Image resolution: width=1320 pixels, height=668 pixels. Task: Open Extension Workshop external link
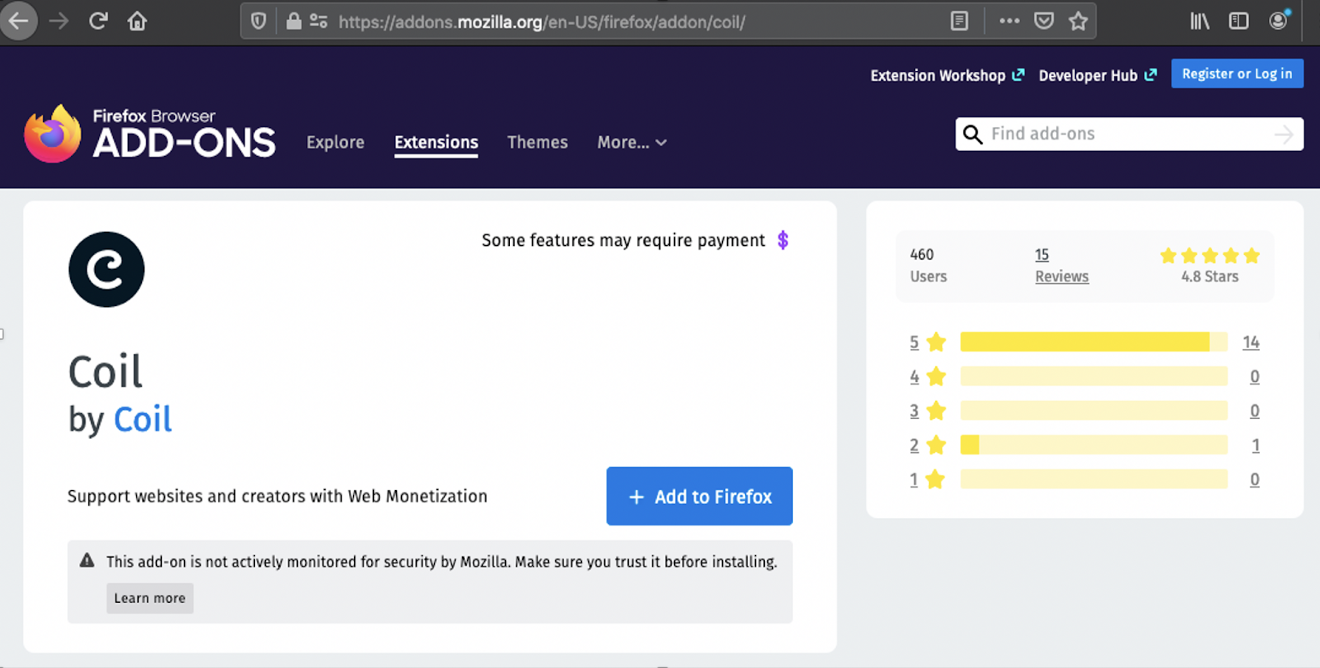point(947,76)
